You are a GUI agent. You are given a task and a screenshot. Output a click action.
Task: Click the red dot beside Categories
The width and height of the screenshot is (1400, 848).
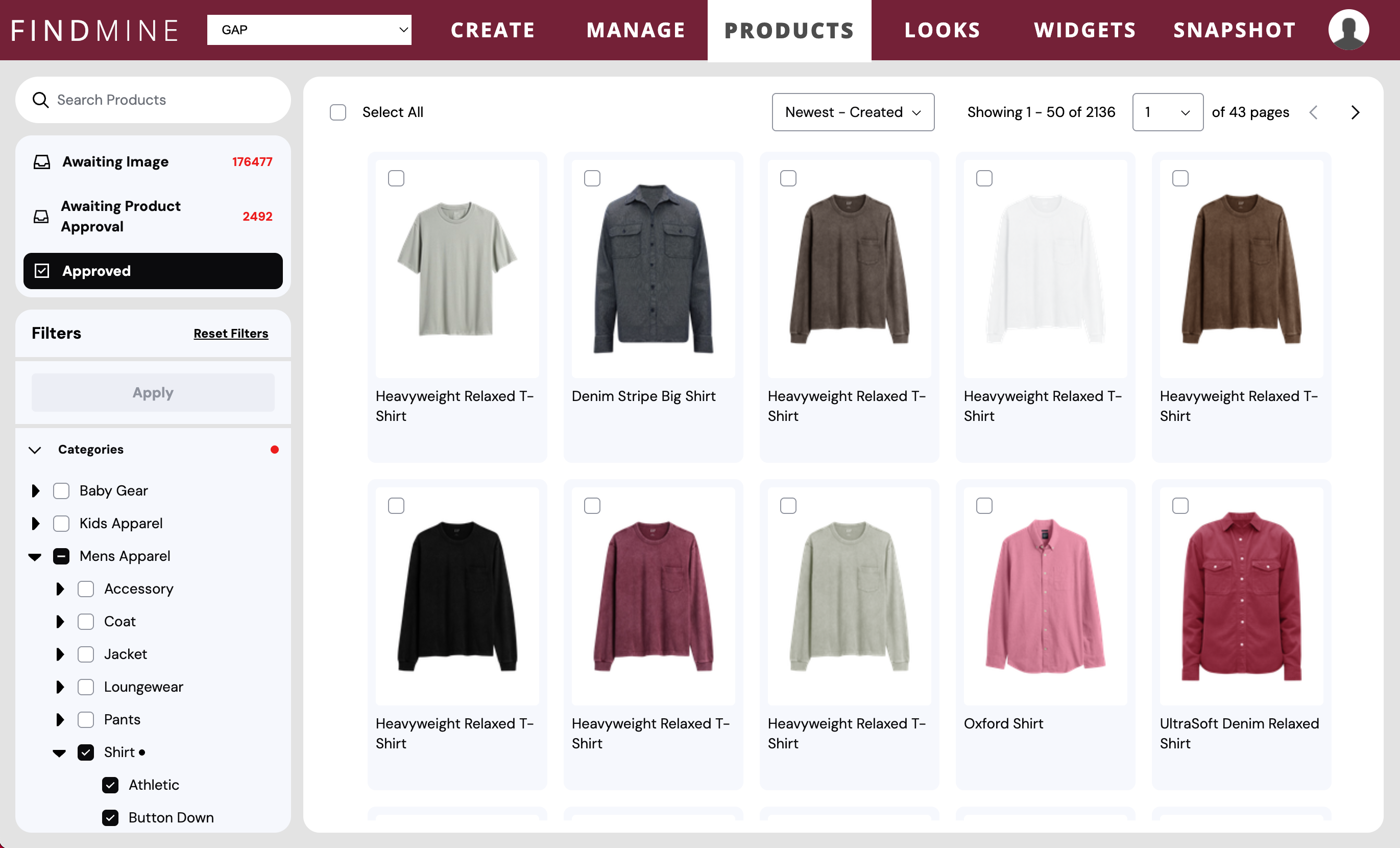[274, 450]
